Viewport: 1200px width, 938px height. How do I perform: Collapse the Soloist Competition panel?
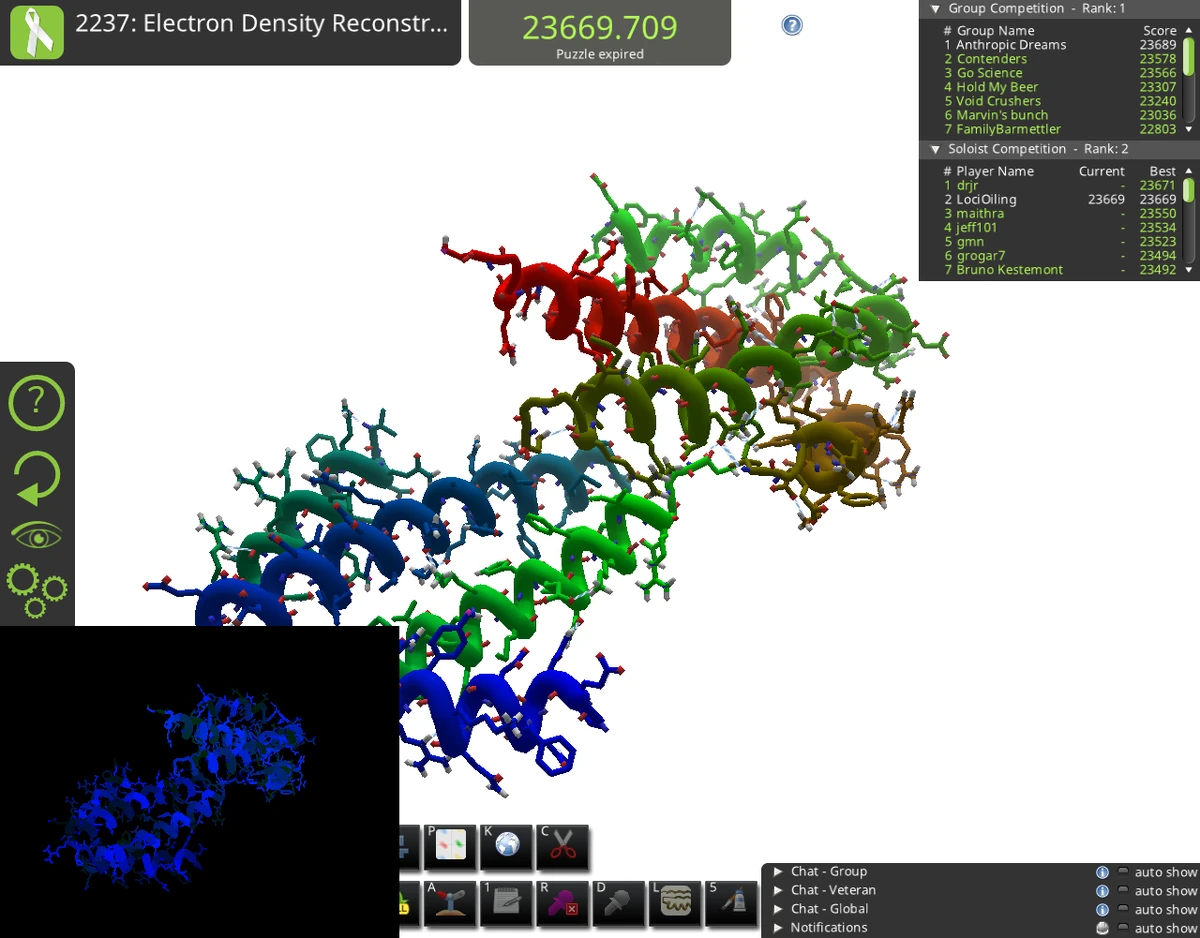[x=935, y=148]
